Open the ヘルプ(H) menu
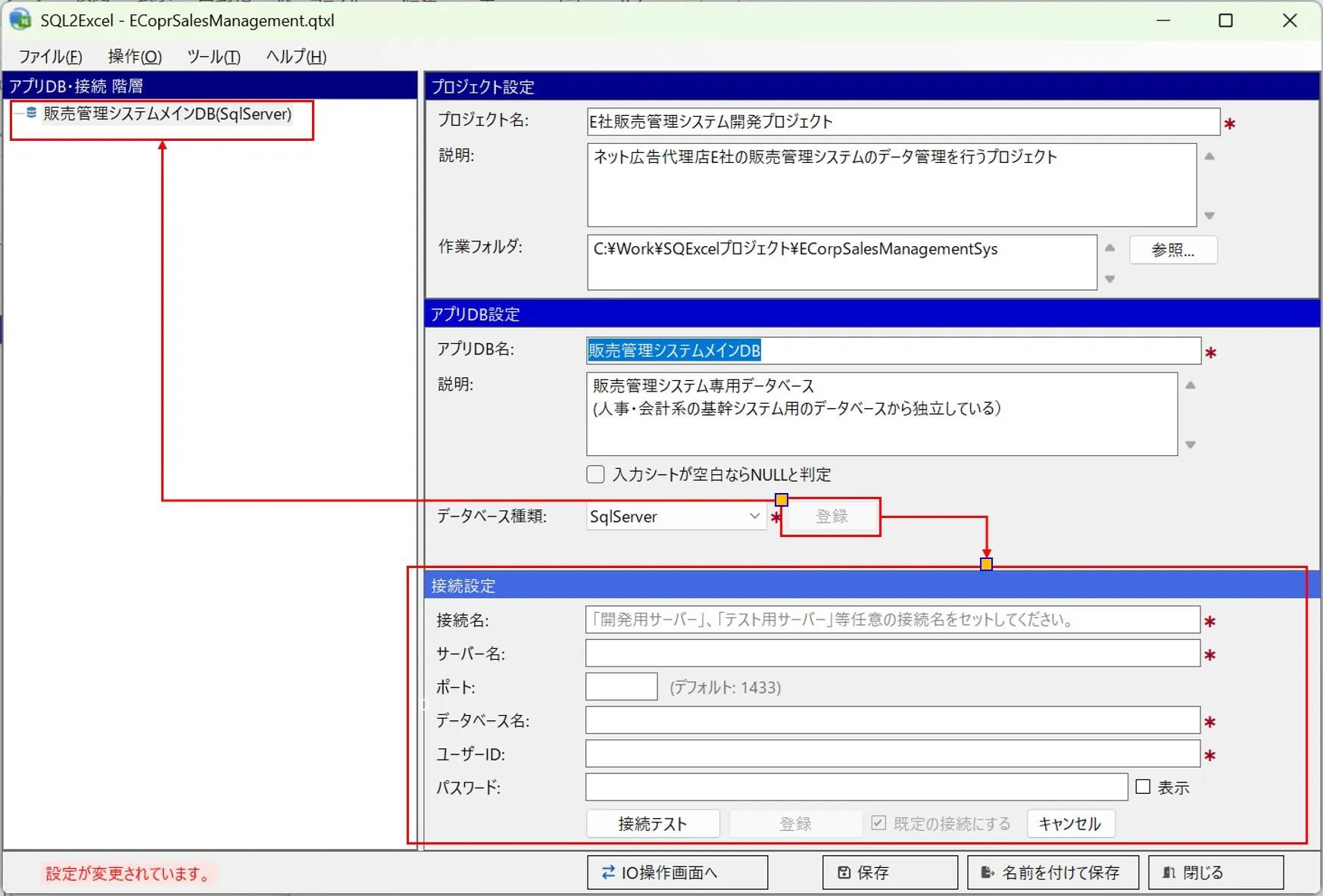 pyautogui.click(x=296, y=57)
